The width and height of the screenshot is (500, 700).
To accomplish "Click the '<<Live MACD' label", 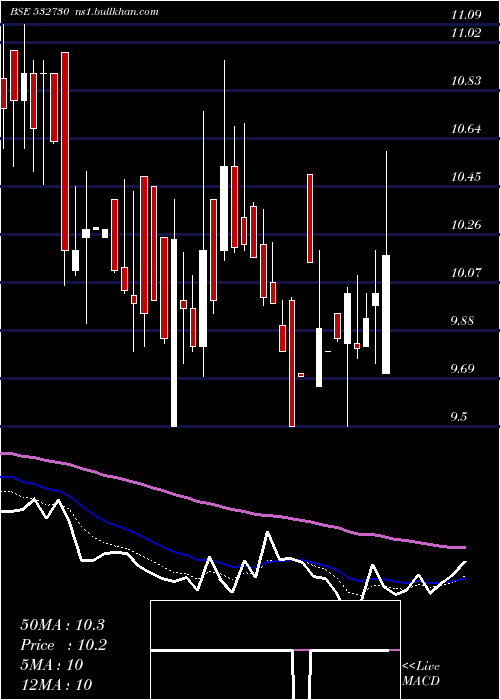I will (x=421, y=674).
